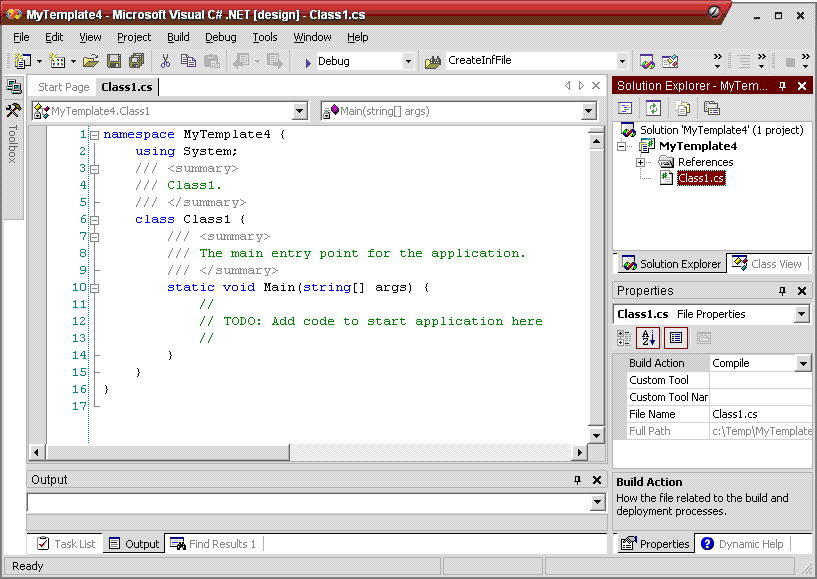This screenshot has width=817, height=579.
Task: Switch to the Start Page tab
Action: pos(64,87)
